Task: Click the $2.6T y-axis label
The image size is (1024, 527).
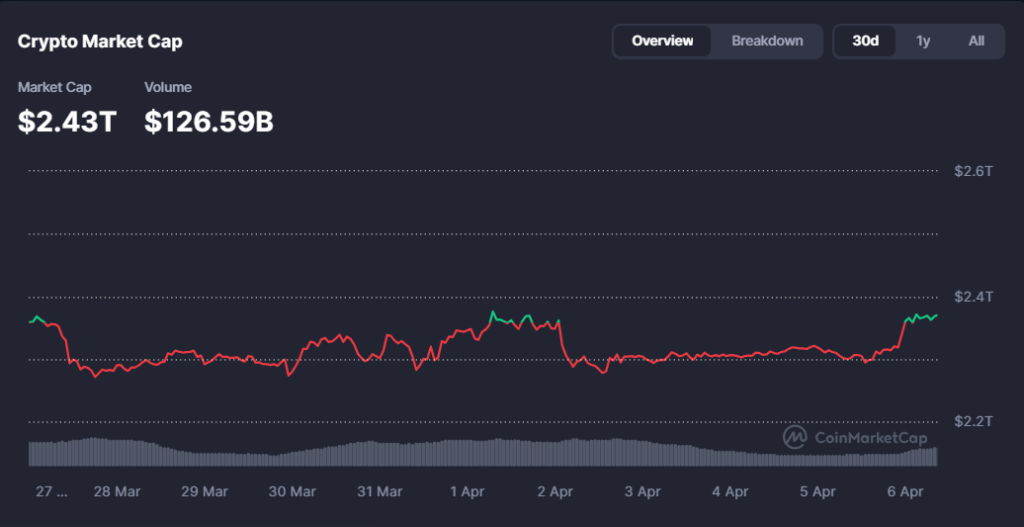Action: [973, 171]
